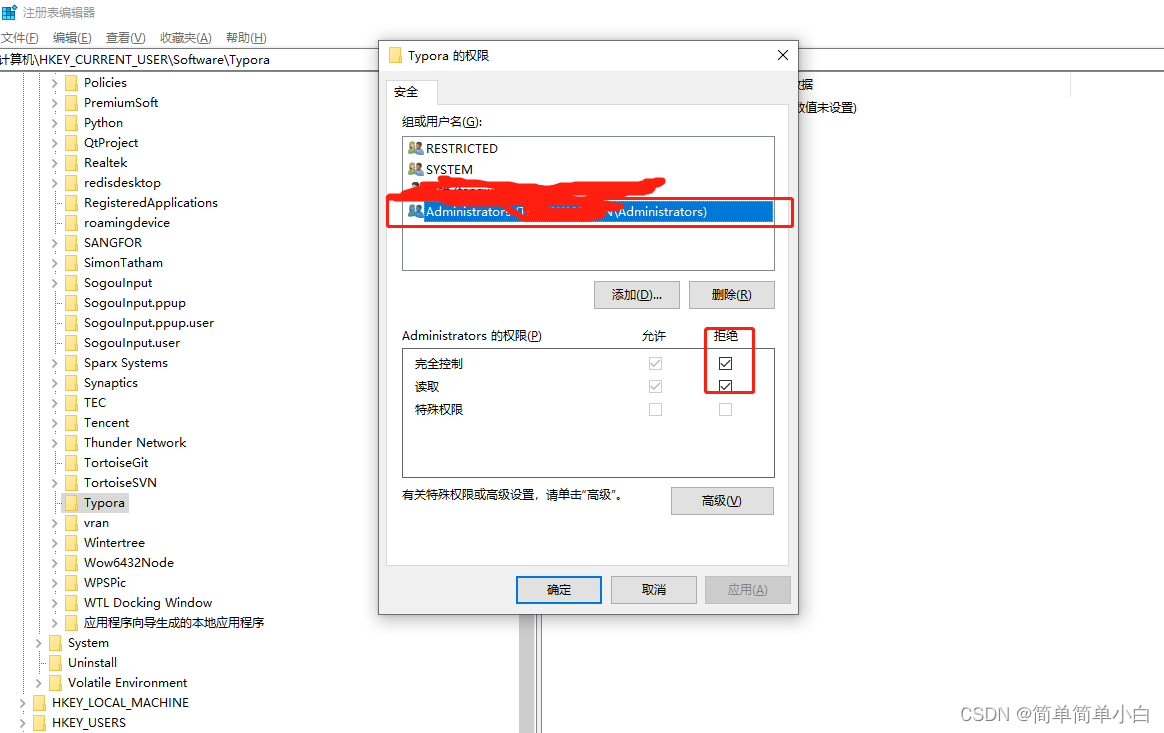
Task: Expand the SogouInput registry key
Action: click(x=54, y=283)
